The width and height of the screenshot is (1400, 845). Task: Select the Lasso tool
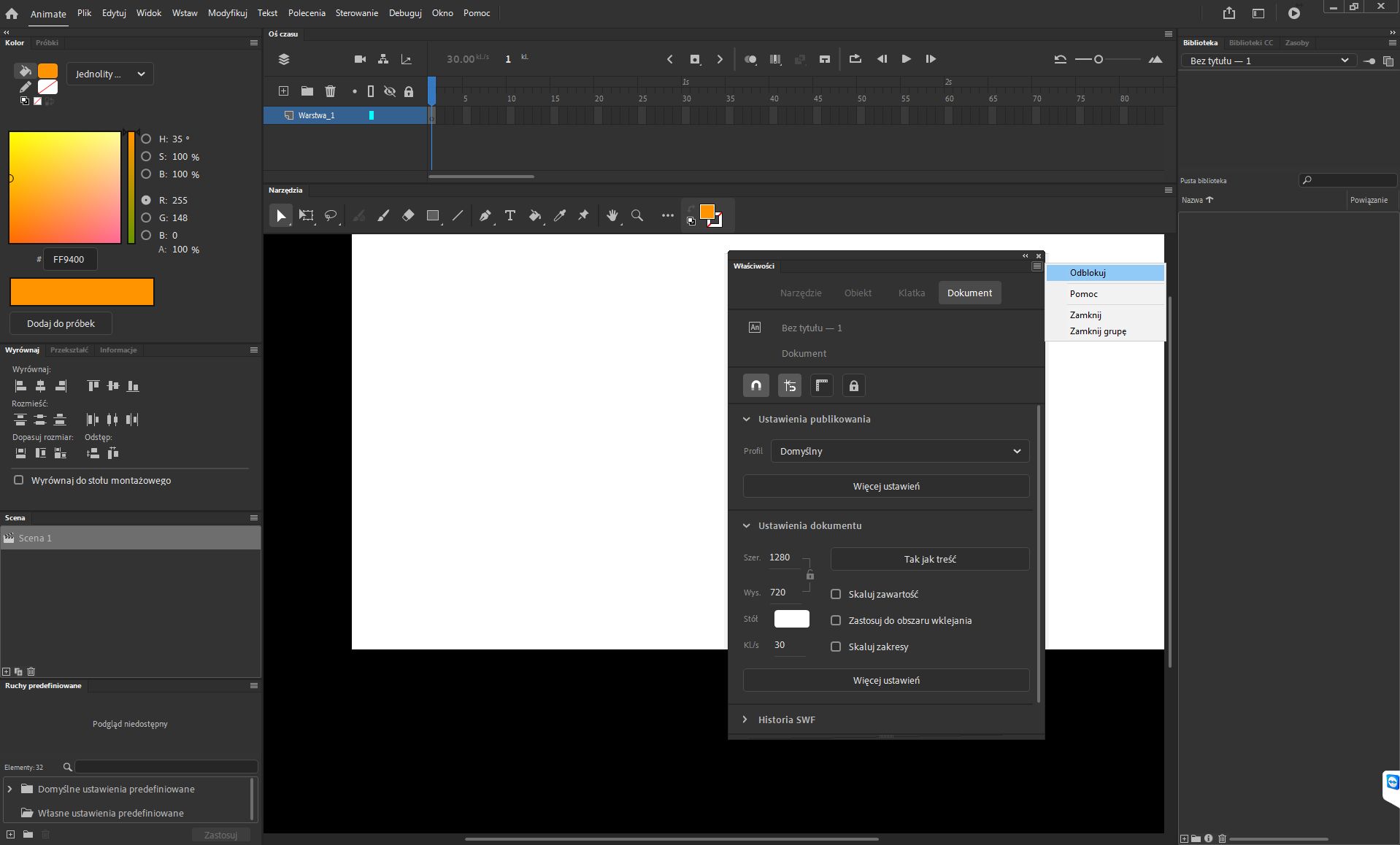(331, 215)
